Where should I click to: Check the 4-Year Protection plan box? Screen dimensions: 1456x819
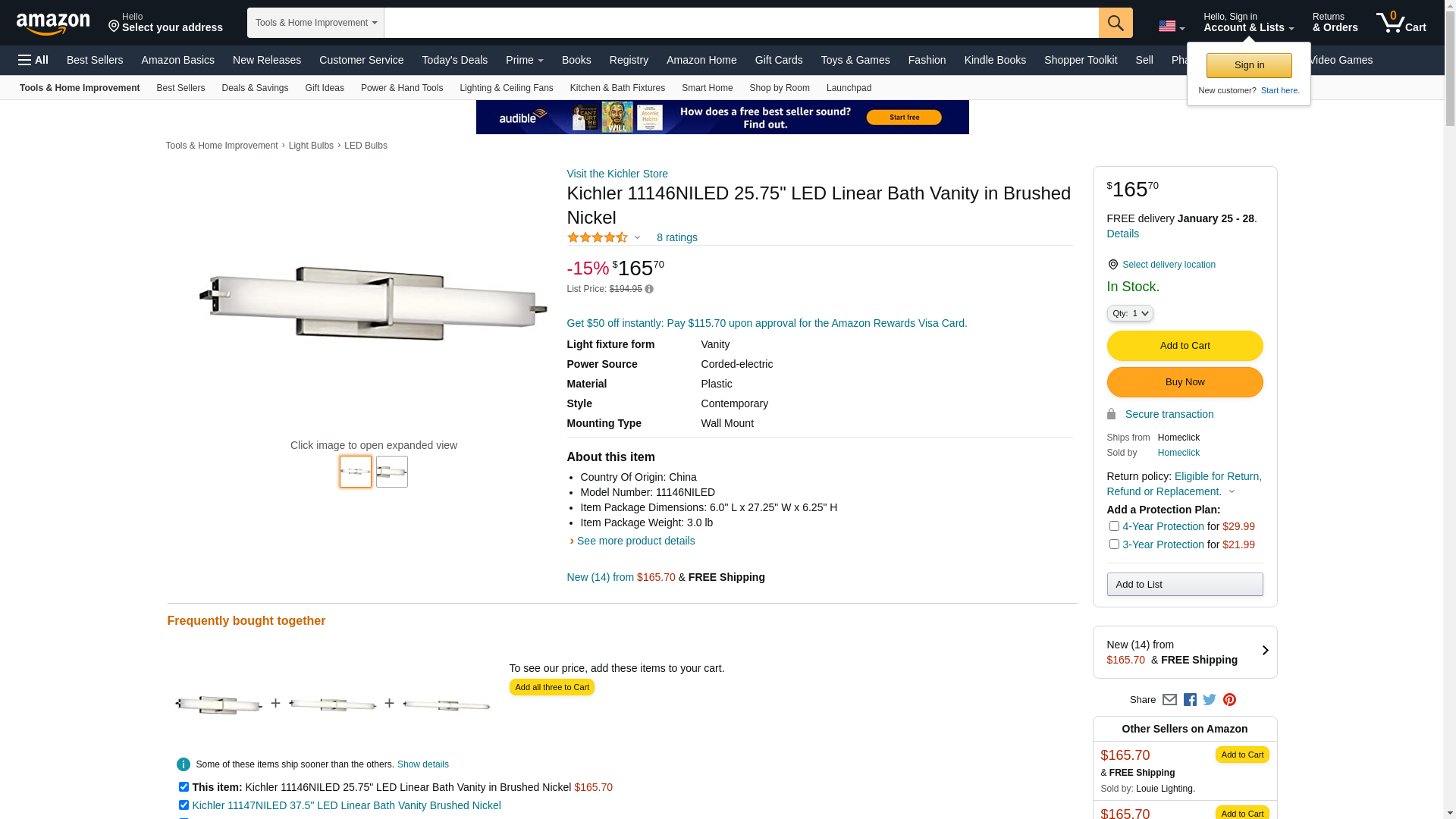[x=1114, y=526]
